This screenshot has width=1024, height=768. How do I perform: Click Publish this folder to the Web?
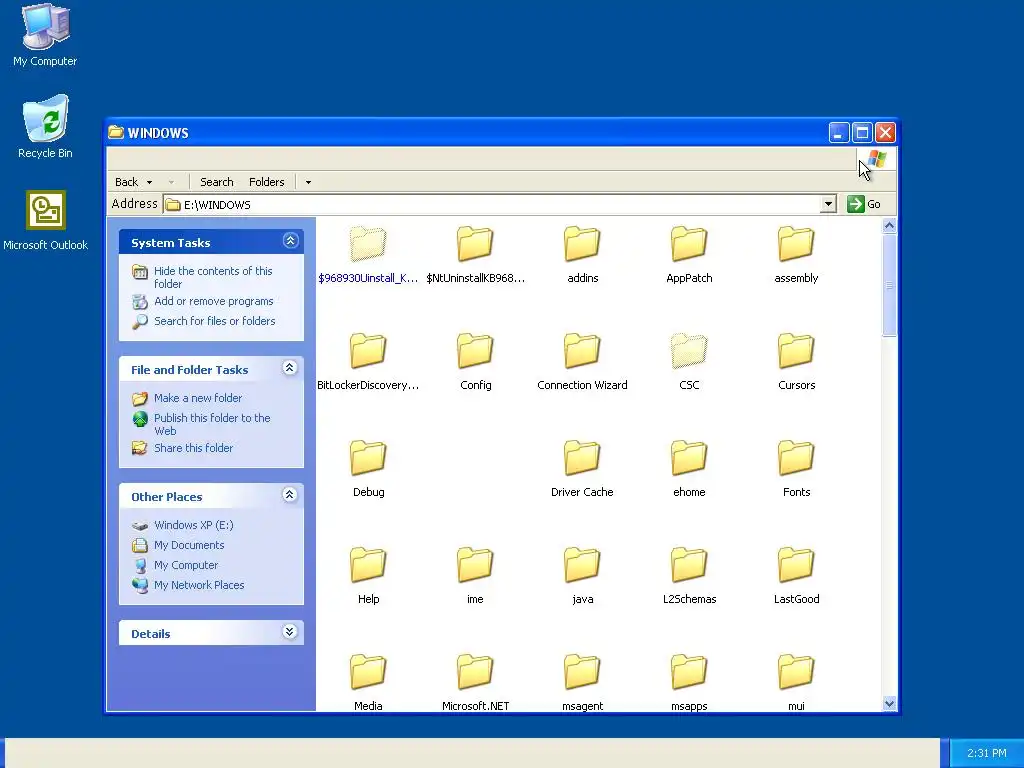212,424
